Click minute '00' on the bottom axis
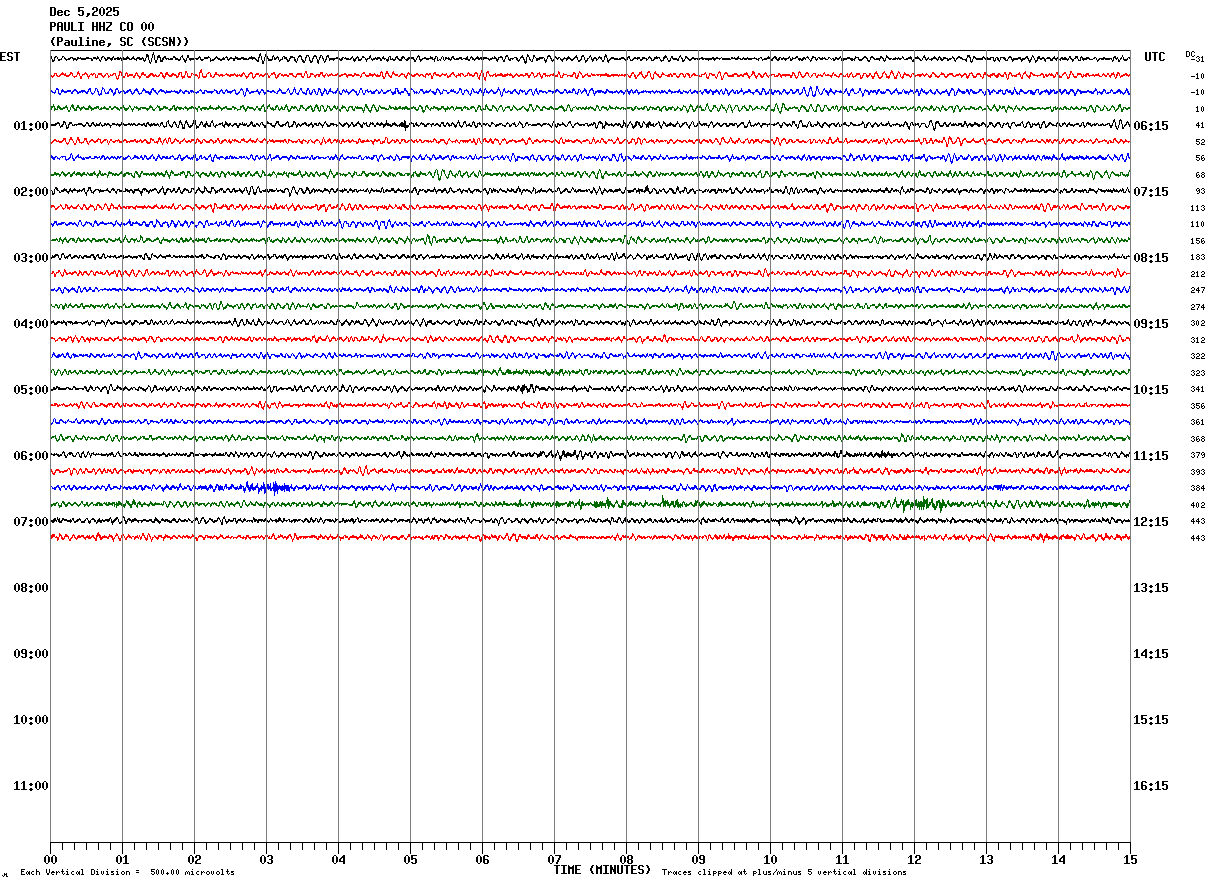This screenshot has height=886, width=1210. coord(50,860)
